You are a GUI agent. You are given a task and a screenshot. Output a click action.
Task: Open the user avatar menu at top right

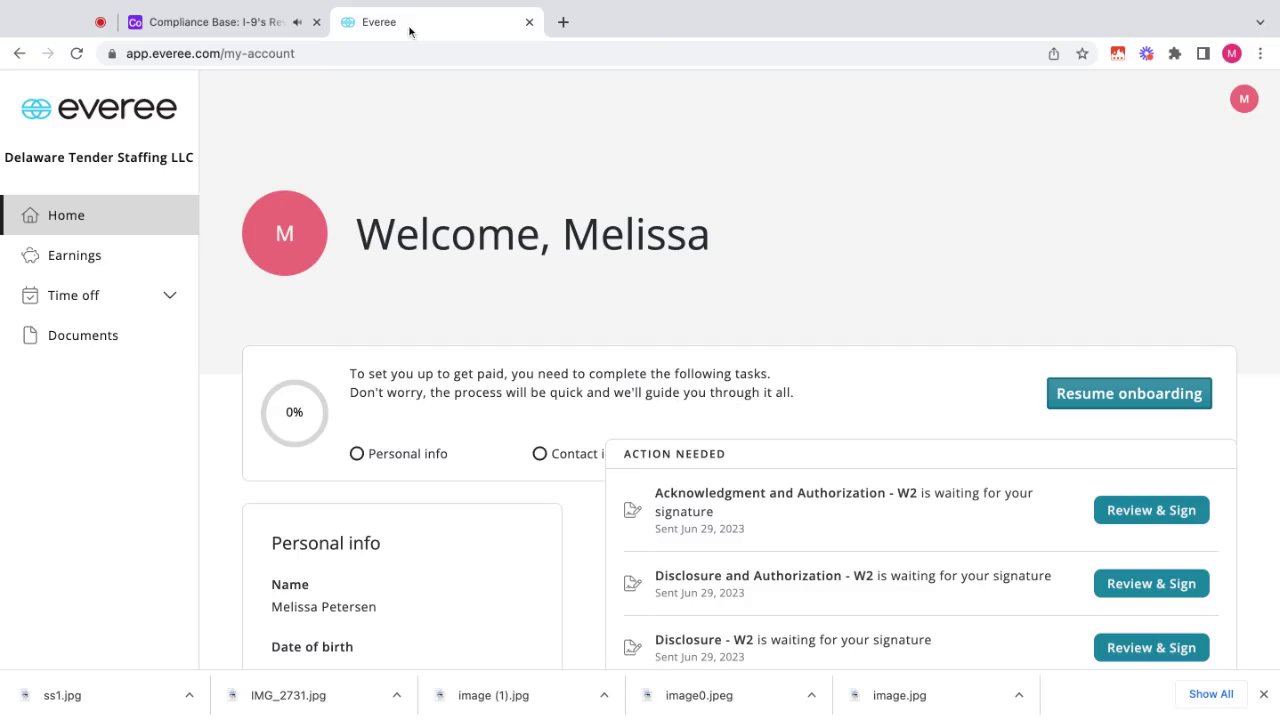tap(1244, 99)
